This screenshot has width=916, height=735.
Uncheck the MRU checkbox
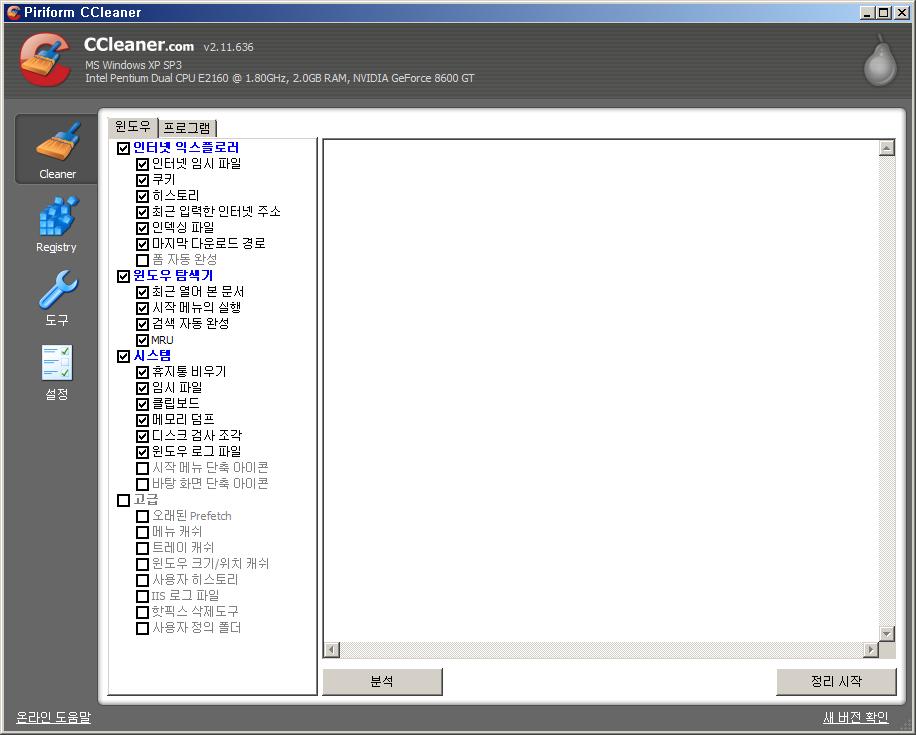click(142, 340)
